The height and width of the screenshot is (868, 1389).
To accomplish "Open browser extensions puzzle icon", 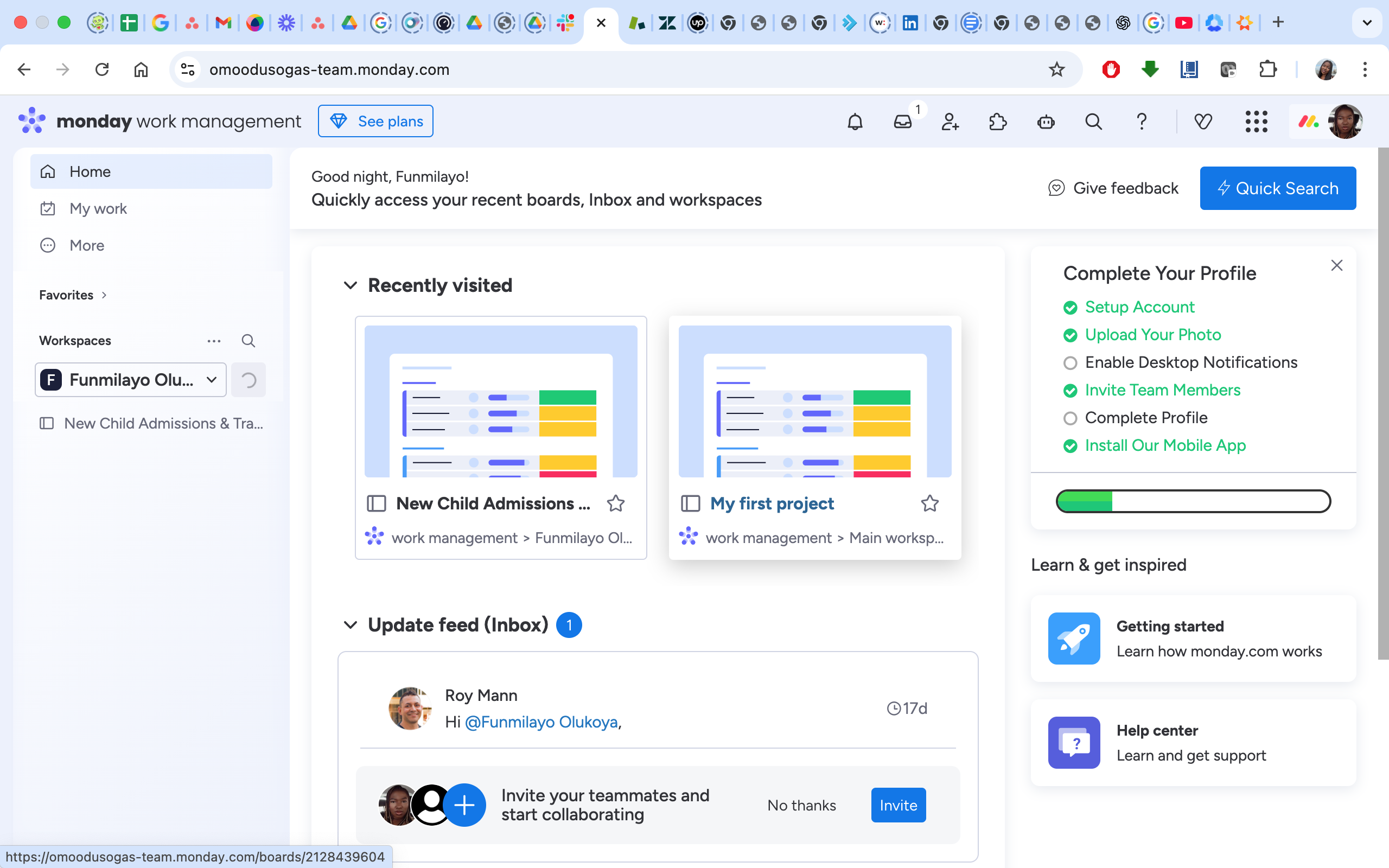I will tap(1267, 69).
